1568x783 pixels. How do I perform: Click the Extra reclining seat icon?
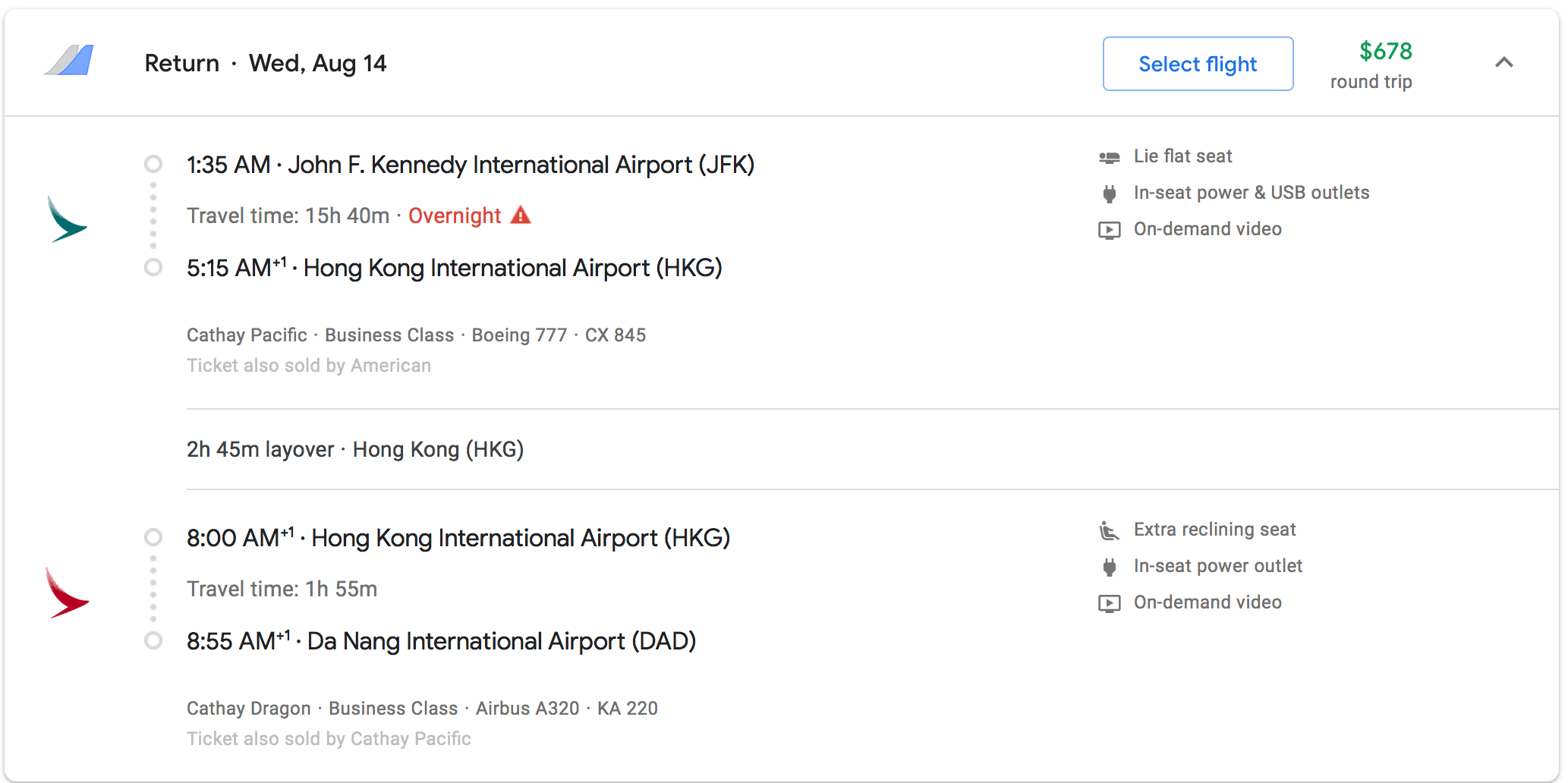point(1109,530)
